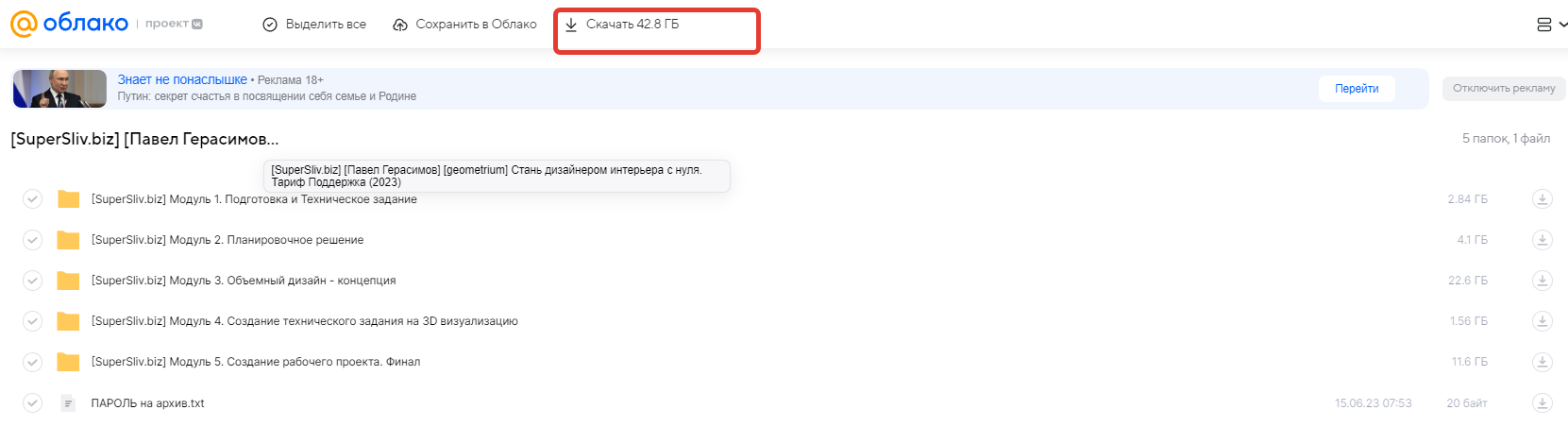
Task: Open folder Модуль 2. Планировочное решение
Action: [228, 240]
